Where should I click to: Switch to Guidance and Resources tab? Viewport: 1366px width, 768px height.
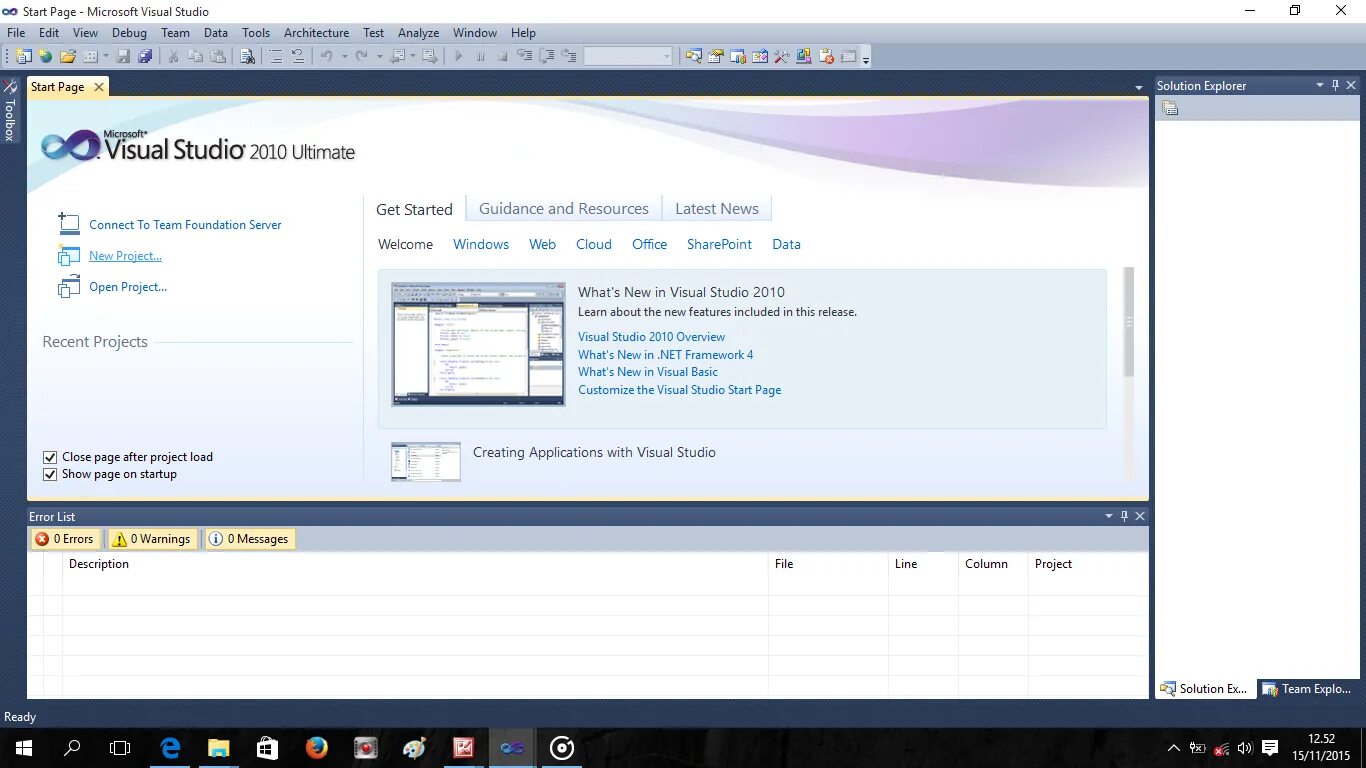tap(564, 209)
